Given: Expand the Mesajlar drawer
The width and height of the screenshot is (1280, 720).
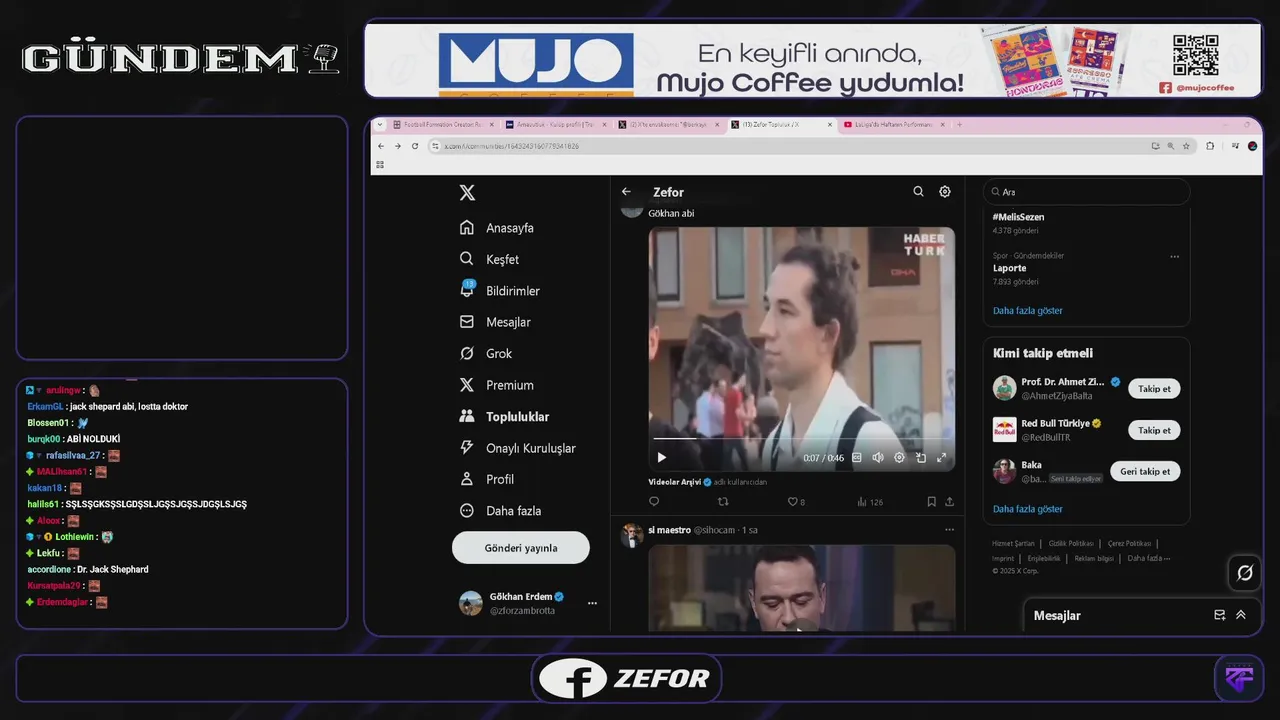Looking at the screenshot, I should click(1241, 615).
